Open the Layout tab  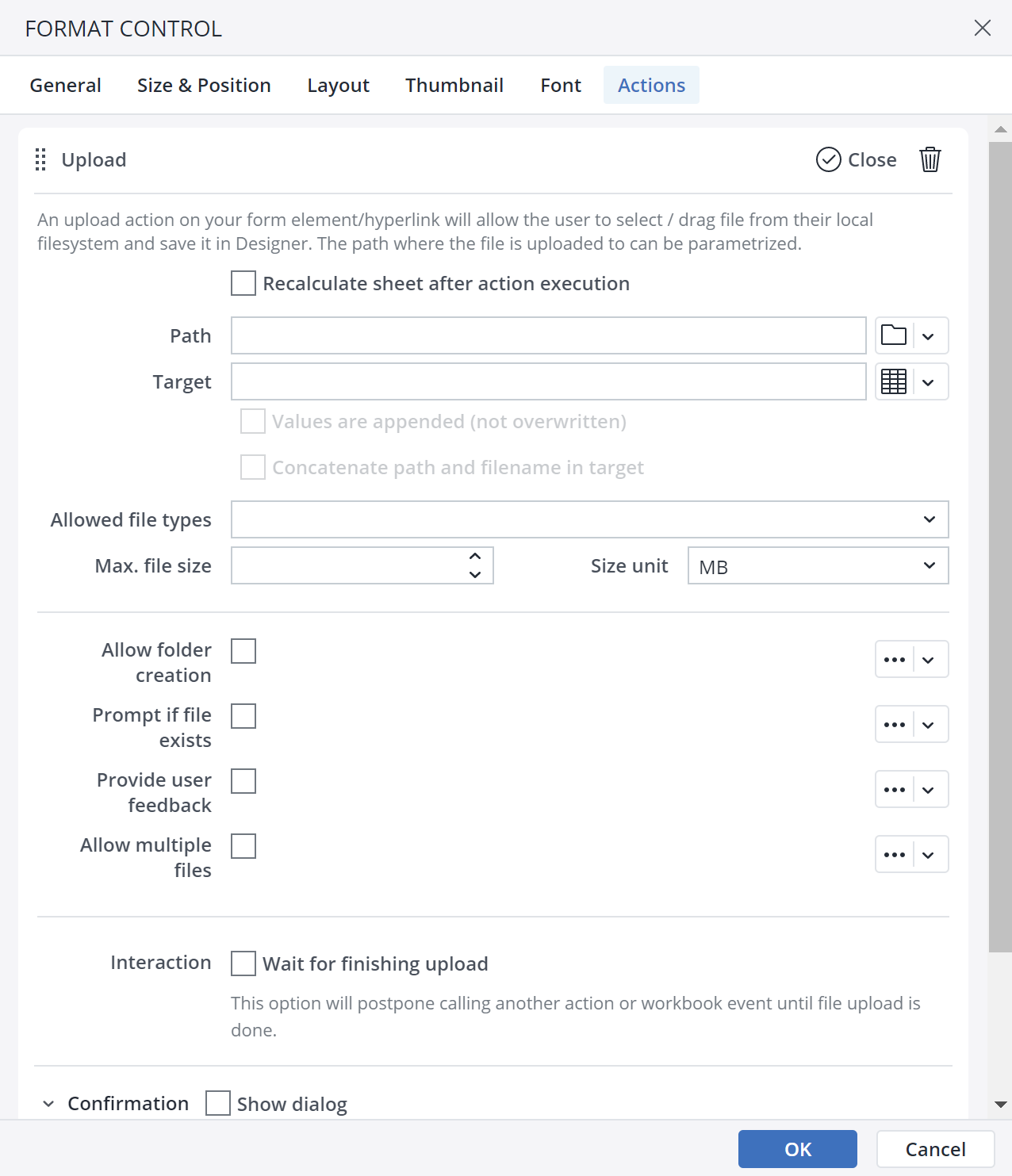point(339,85)
